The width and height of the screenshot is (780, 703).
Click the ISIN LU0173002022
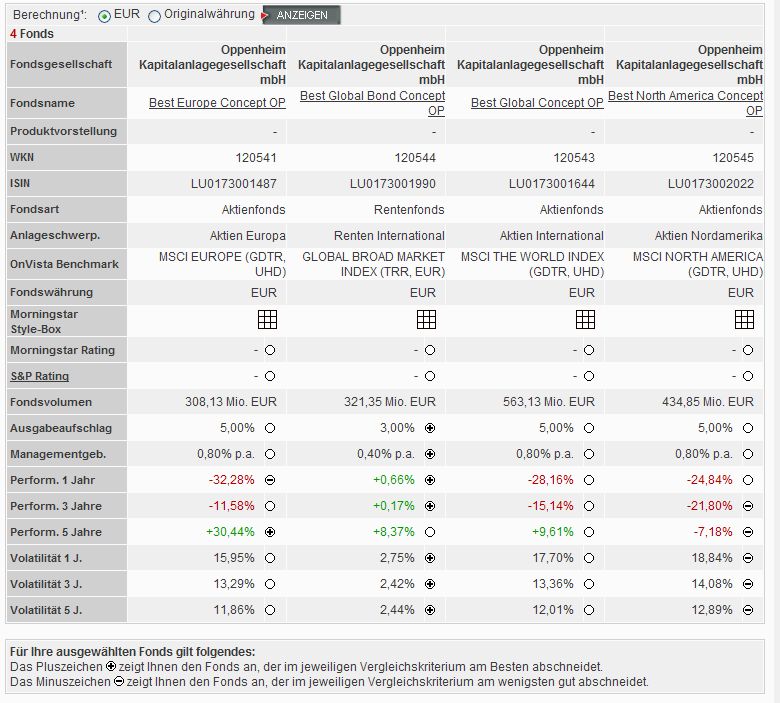tap(710, 184)
